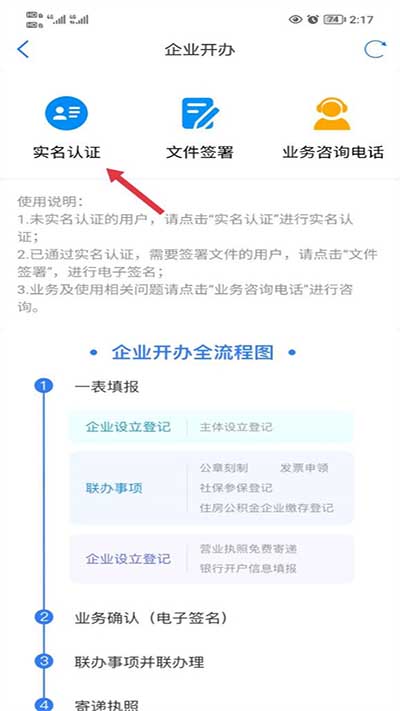Tap the 实名认证 text label
The image size is (400, 711).
67,152
